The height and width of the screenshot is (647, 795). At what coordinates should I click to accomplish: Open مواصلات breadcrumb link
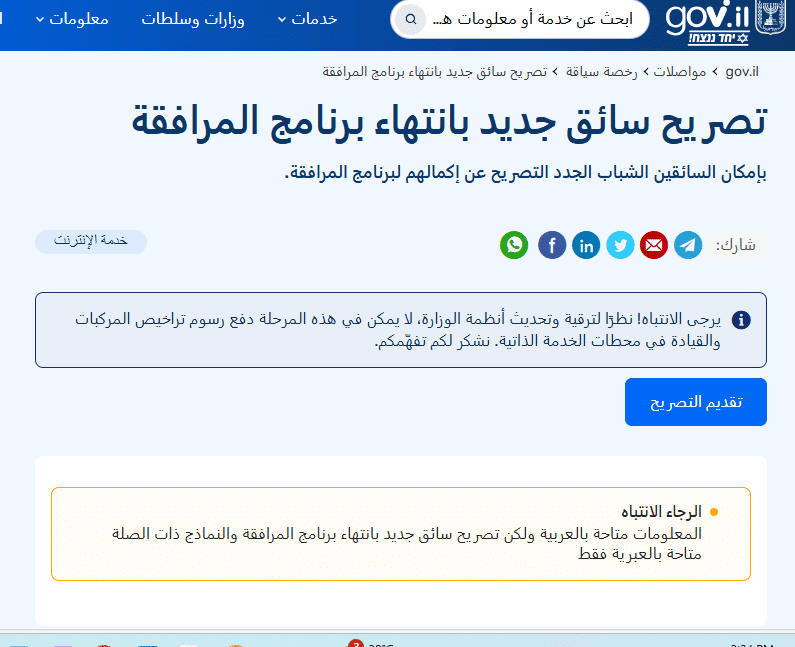681,72
